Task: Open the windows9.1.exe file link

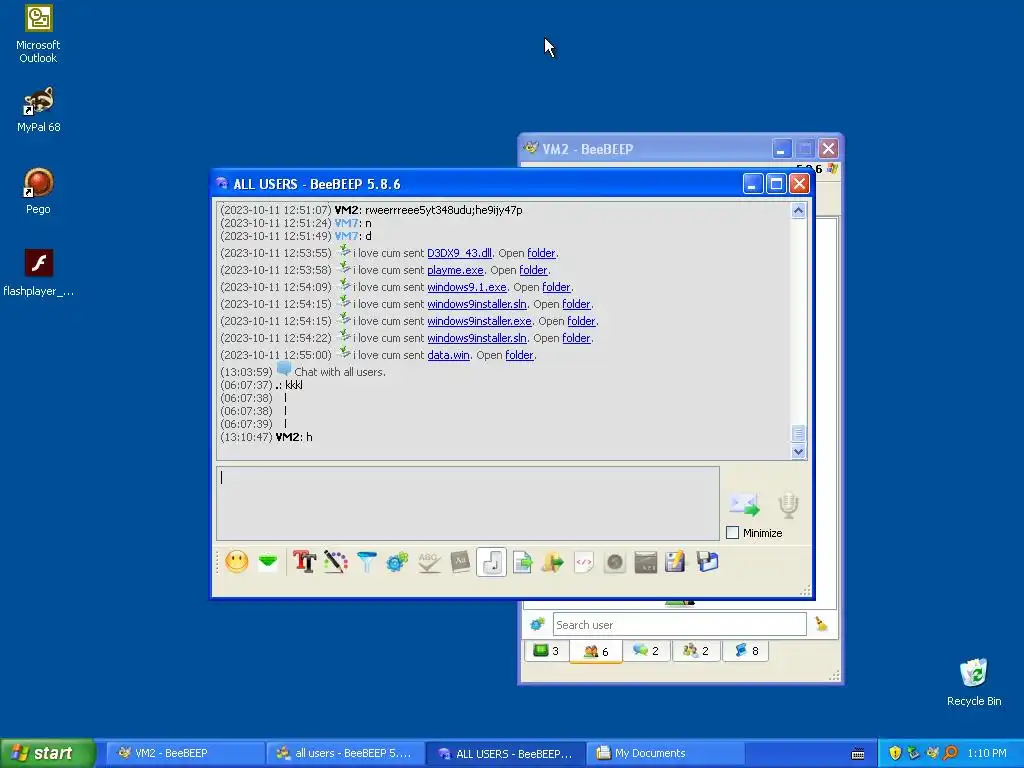Action: tap(467, 287)
